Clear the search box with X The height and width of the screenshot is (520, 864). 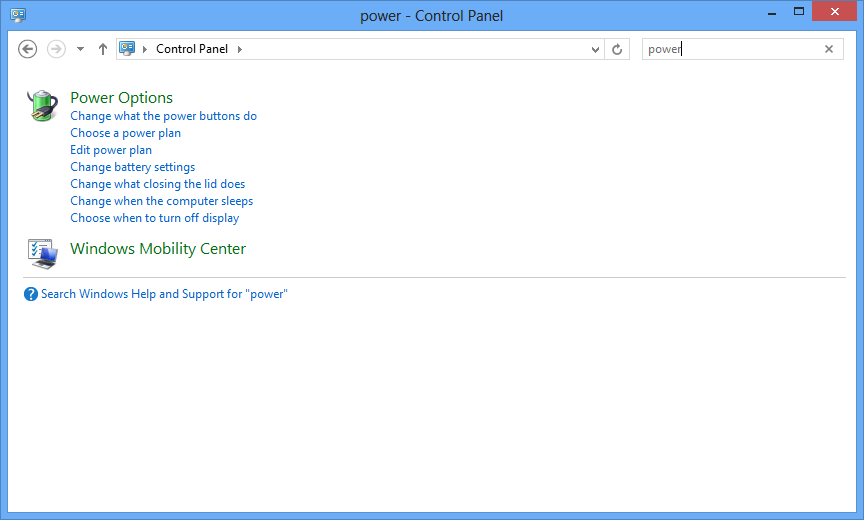(829, 49)
